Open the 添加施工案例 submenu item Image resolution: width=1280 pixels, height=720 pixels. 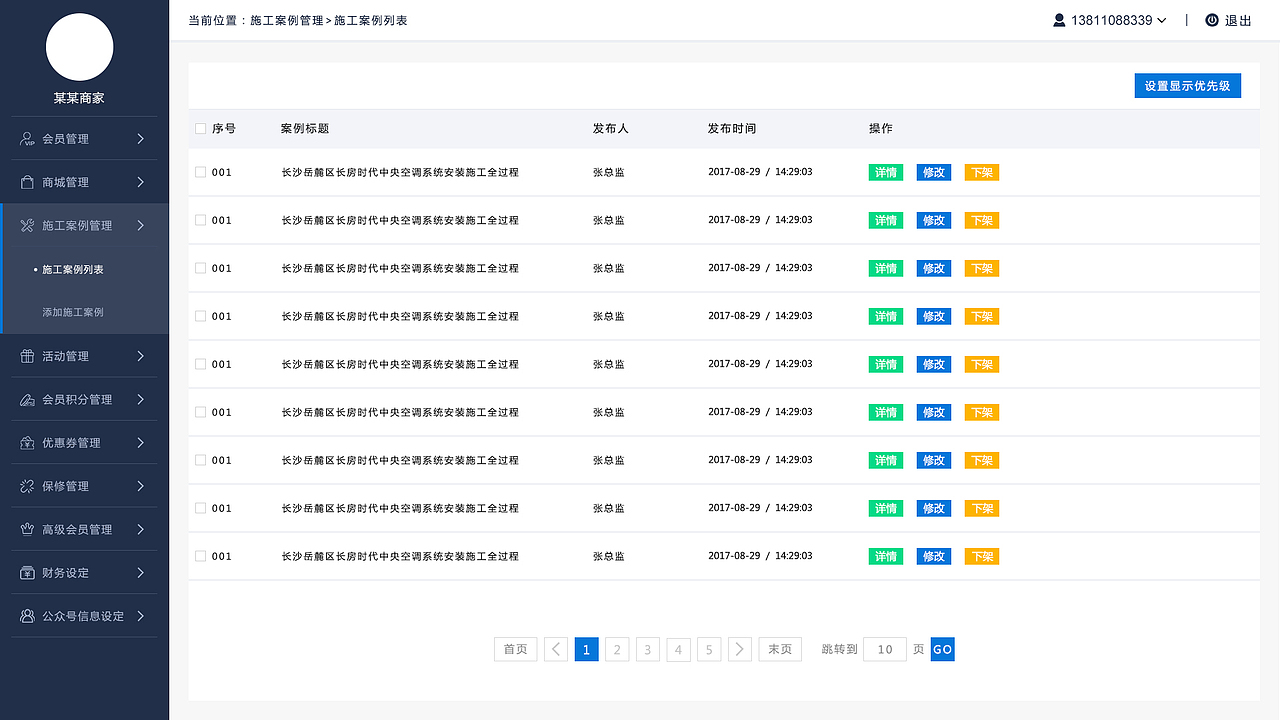[73, 312]
